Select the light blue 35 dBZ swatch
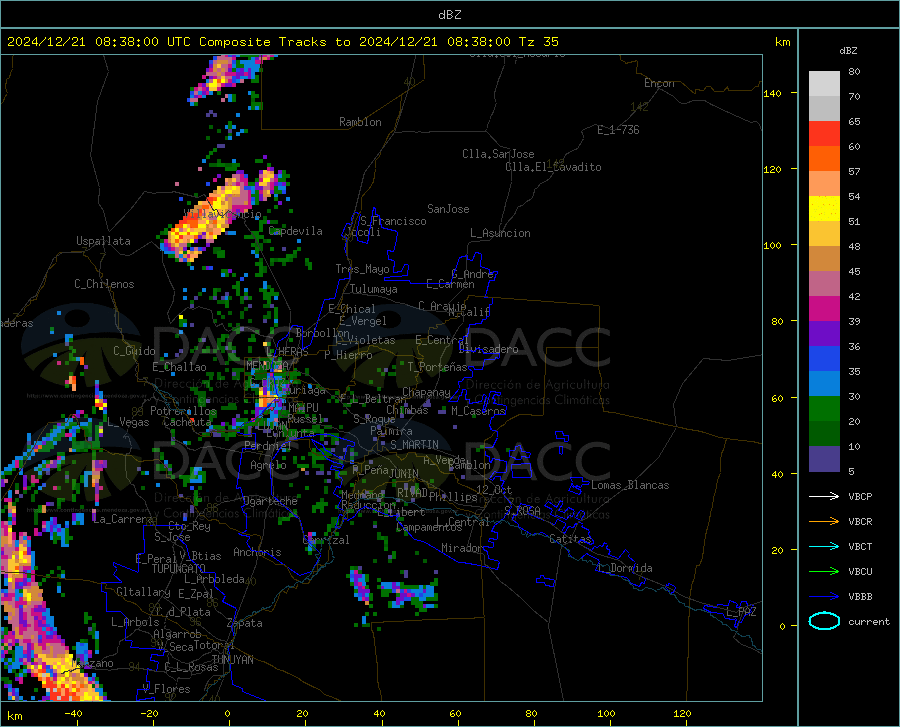 coord(824,384)
